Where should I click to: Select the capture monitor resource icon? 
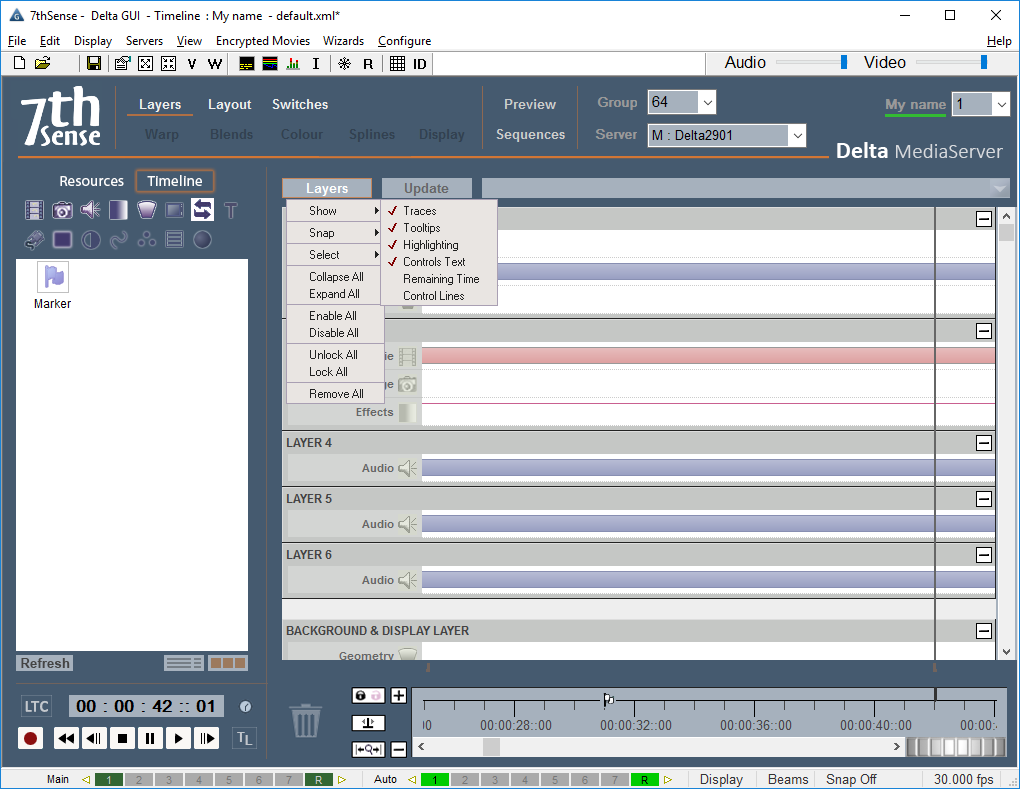coord(174,209)
